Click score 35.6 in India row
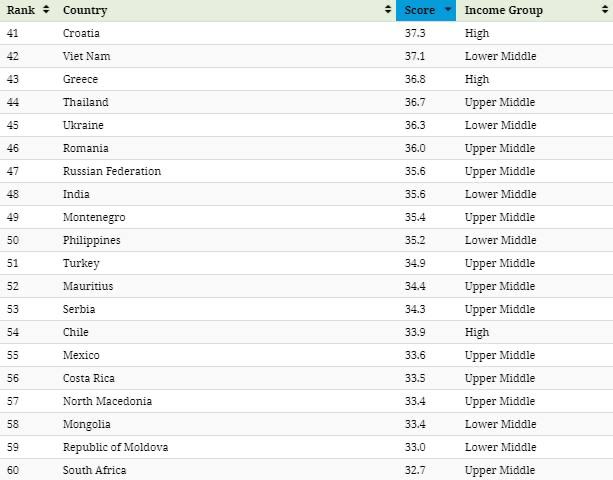This screenshot has height=480, width=613. click(415, 194)
